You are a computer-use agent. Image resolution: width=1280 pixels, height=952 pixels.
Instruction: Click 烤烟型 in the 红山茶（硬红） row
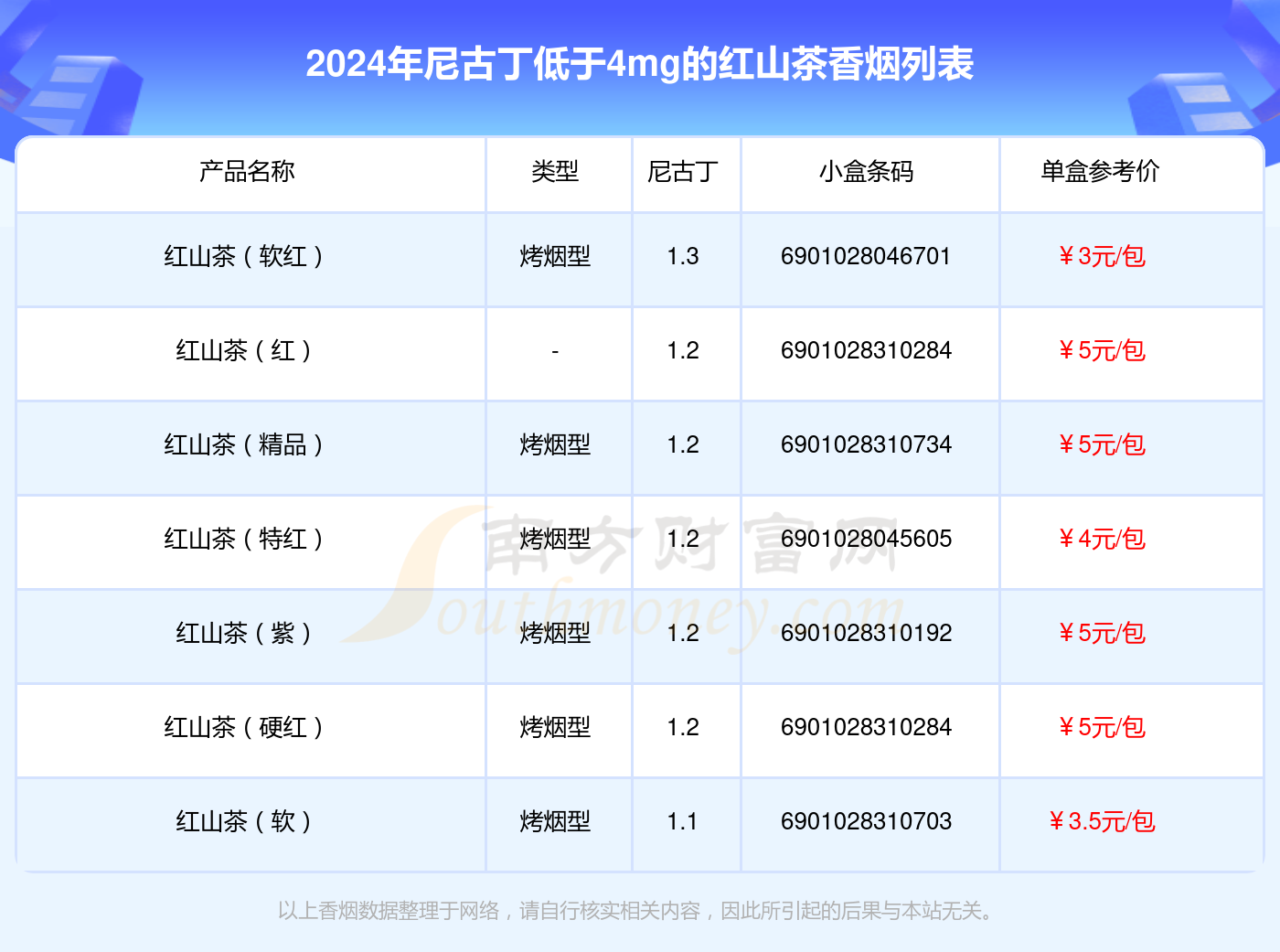tap(555, 727)
